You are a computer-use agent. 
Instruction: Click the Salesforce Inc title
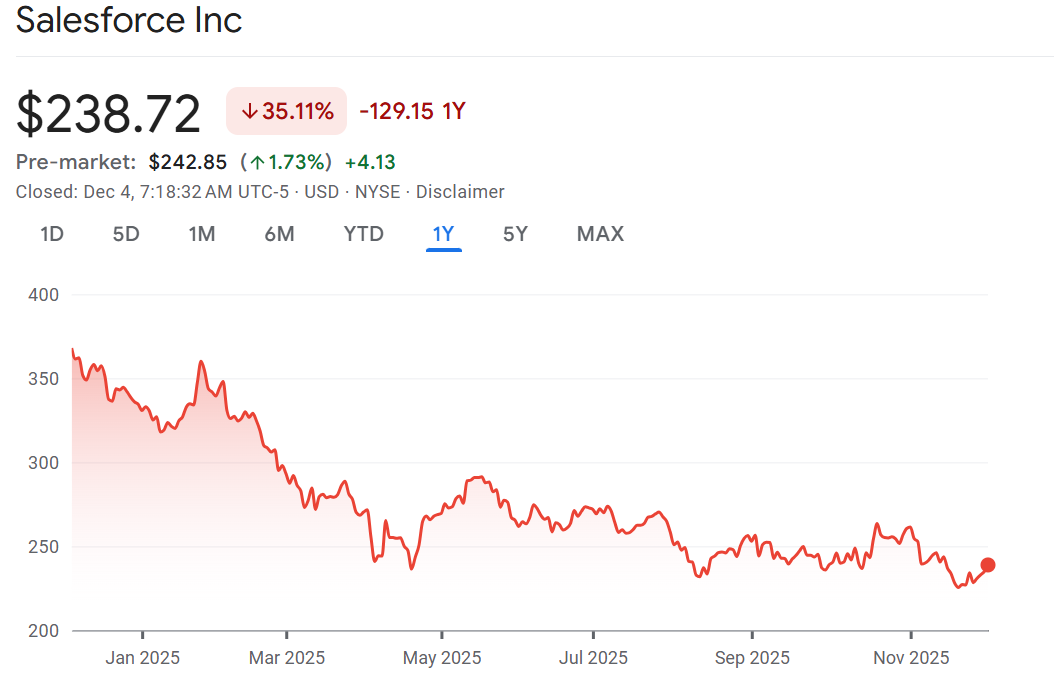pos(129,20)
